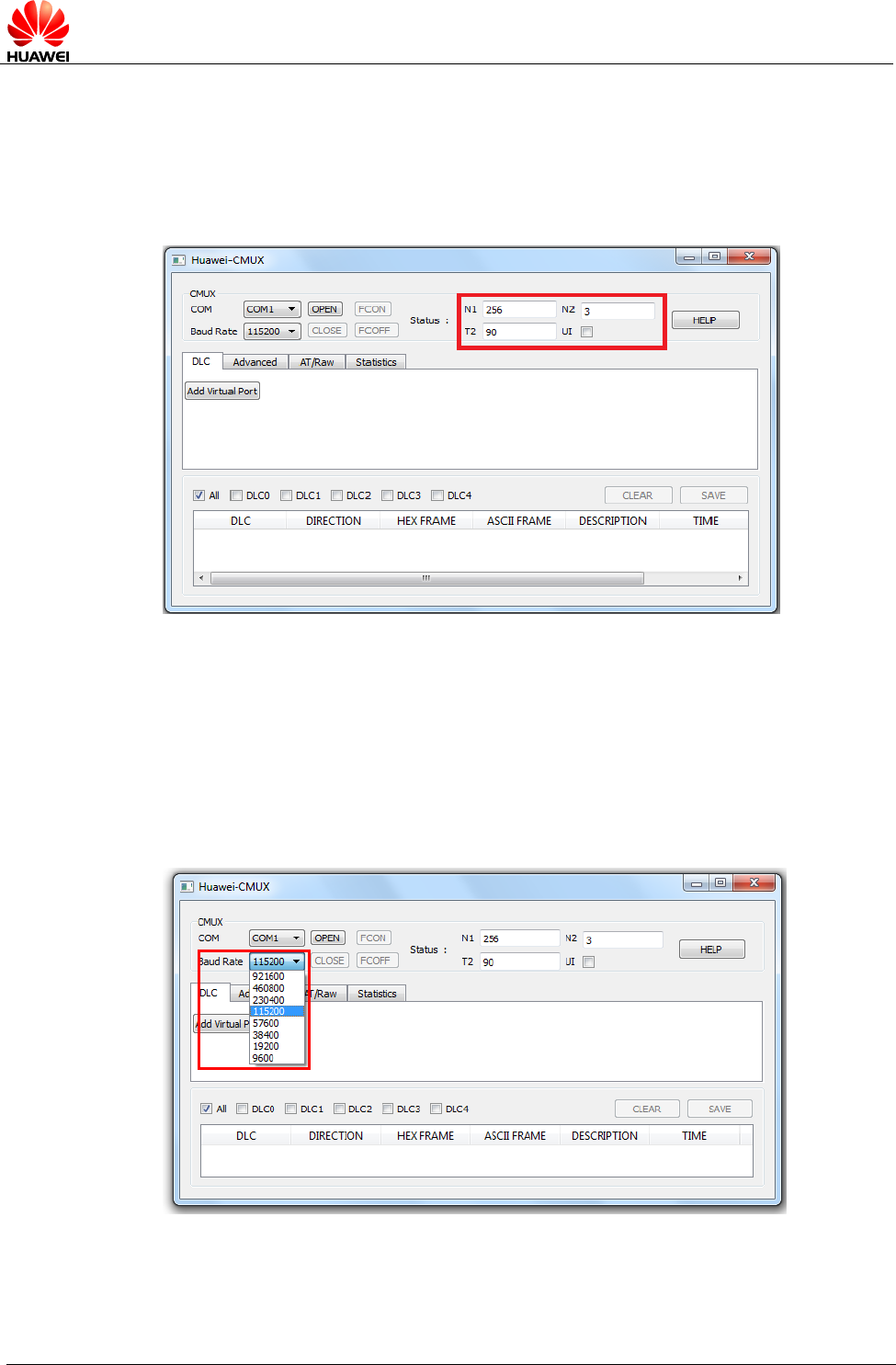The image size is (896, 1365).
Task: Click scrollbar right arrow in upper window table
Action: [x=741, y=578]
